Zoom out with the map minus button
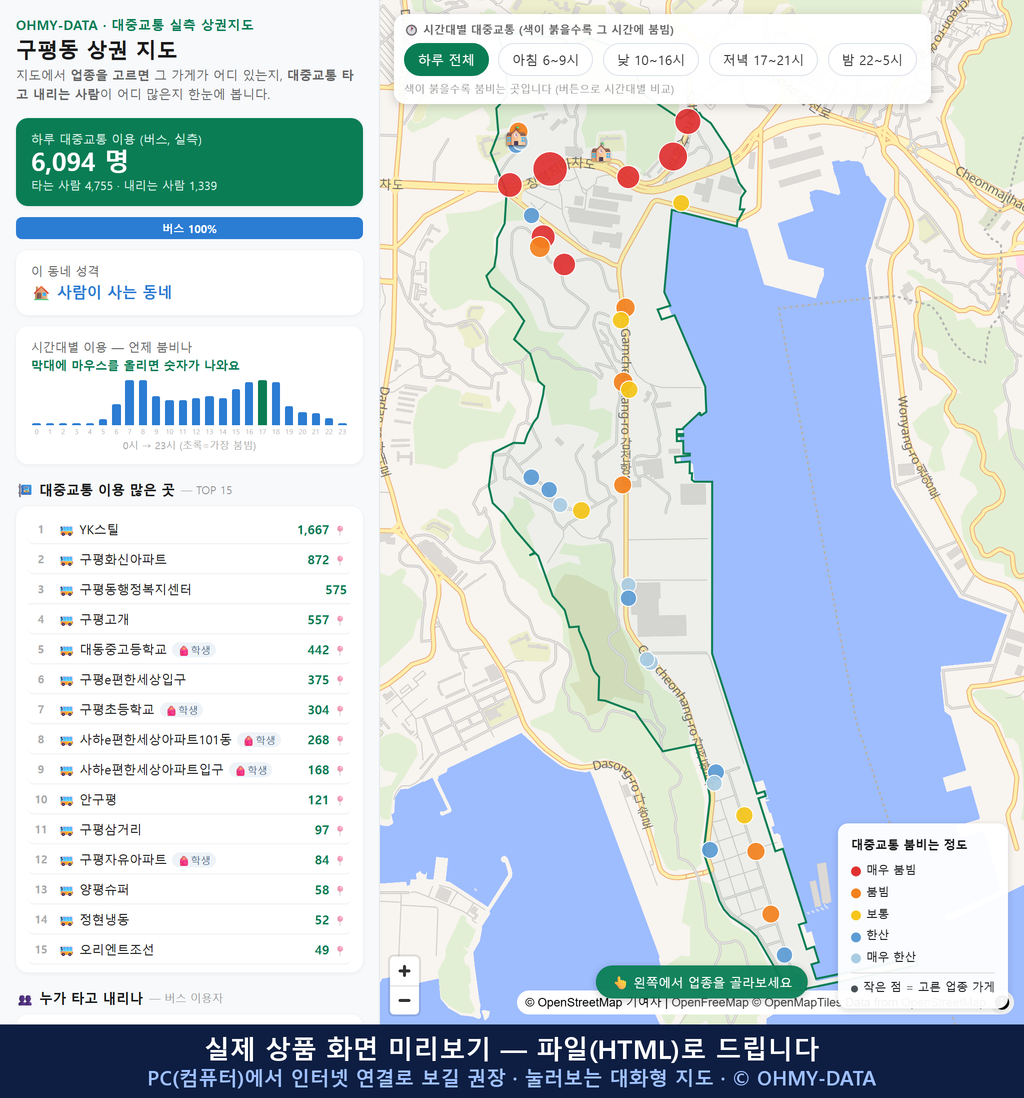Viewport: 1024px width, 1098px height. pyautogui.click(x=404, y=1000)
